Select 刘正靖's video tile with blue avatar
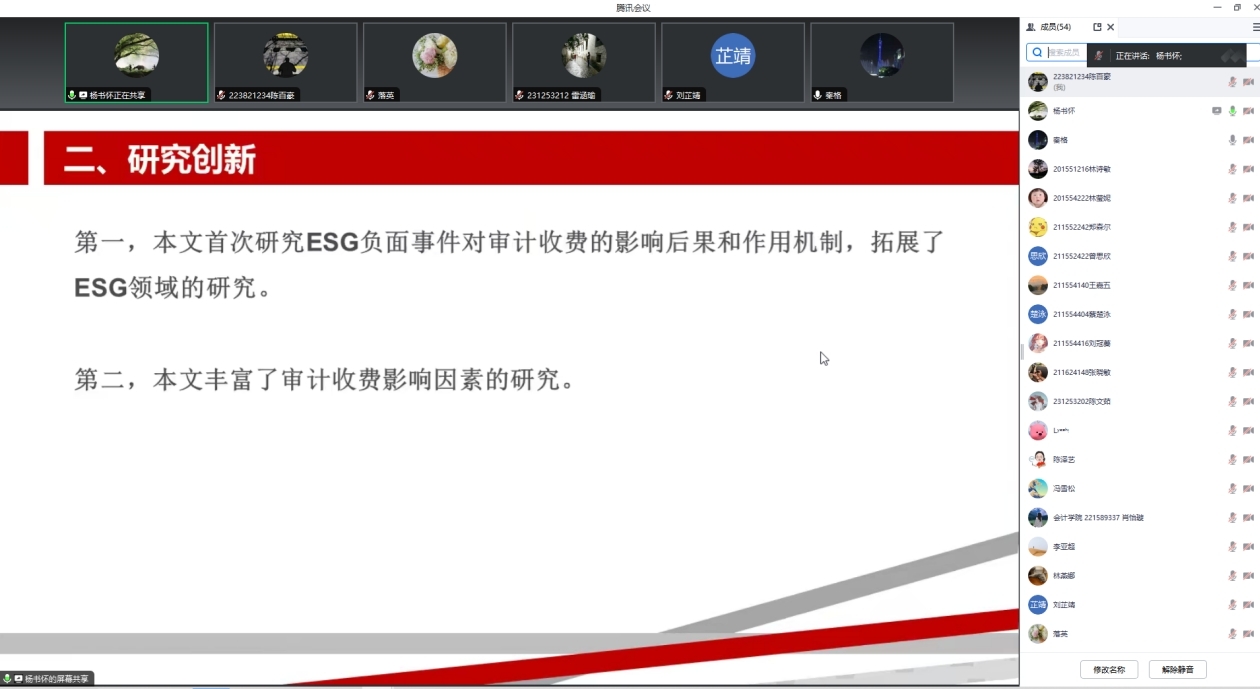This screenshot has height=689, width=1260. (732, 62)
